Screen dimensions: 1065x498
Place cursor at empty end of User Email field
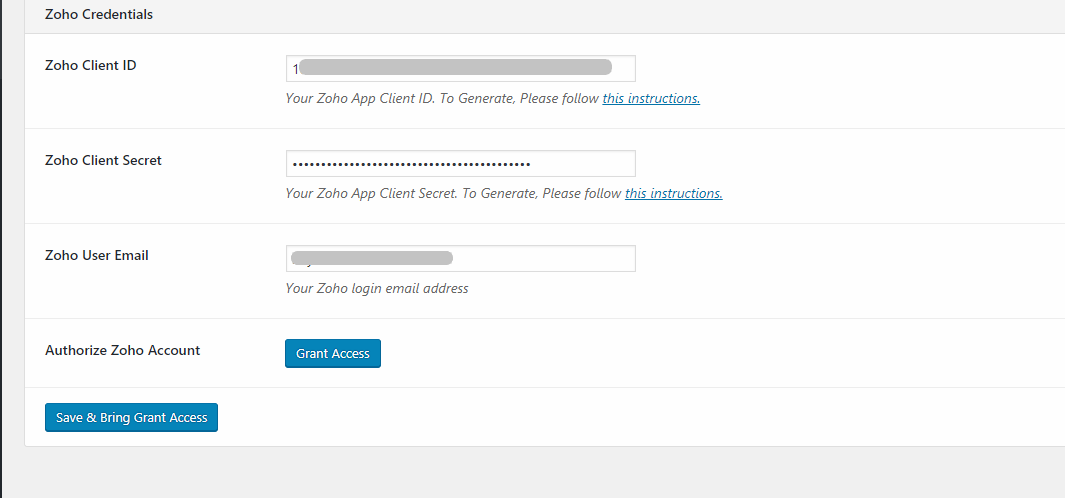click(x=545, y=258)
